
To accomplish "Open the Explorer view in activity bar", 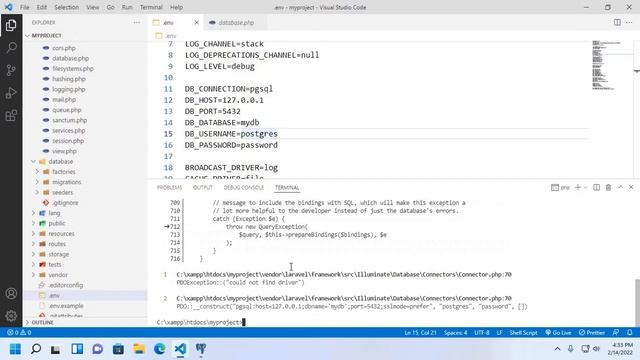I will pos(11,25).
